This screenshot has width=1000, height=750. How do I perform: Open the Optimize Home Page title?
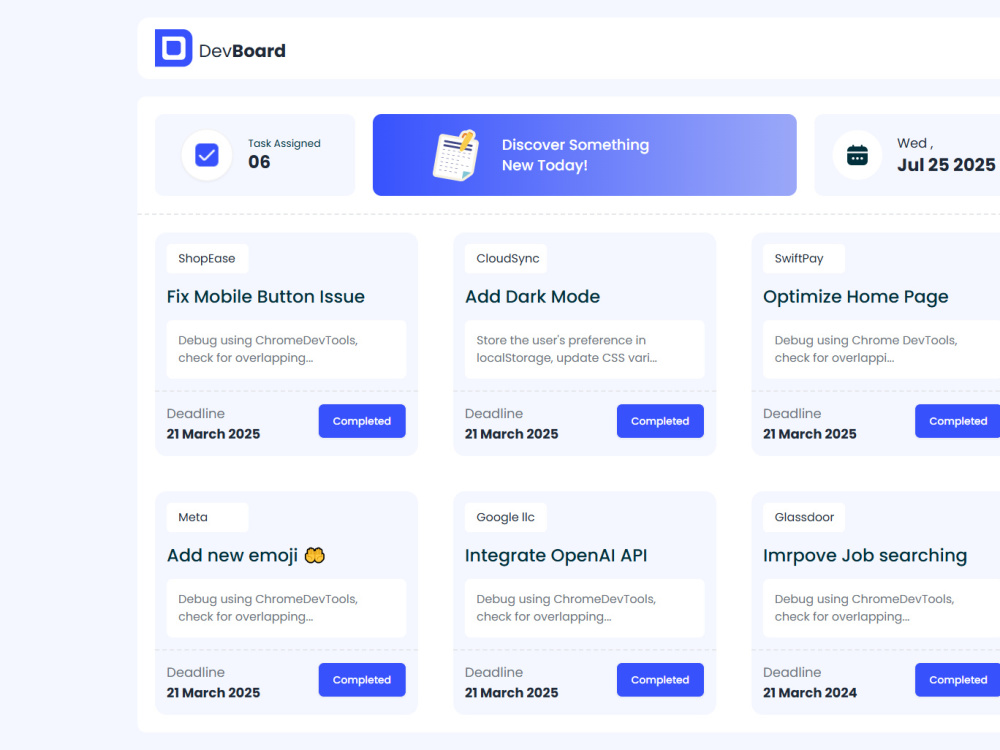pyautogui.click(x=856, y=297)
